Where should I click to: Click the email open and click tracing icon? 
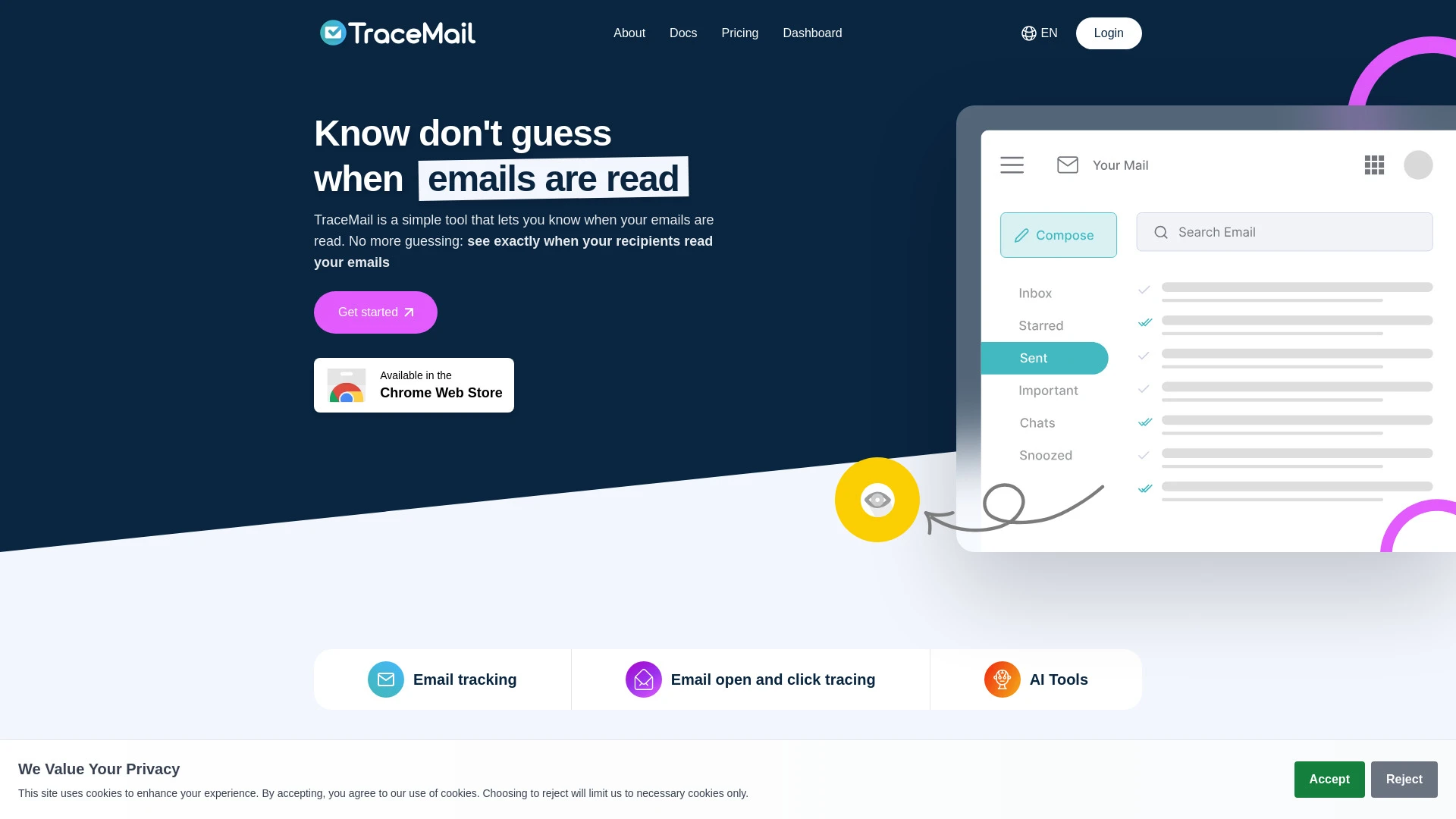point(644,679)
